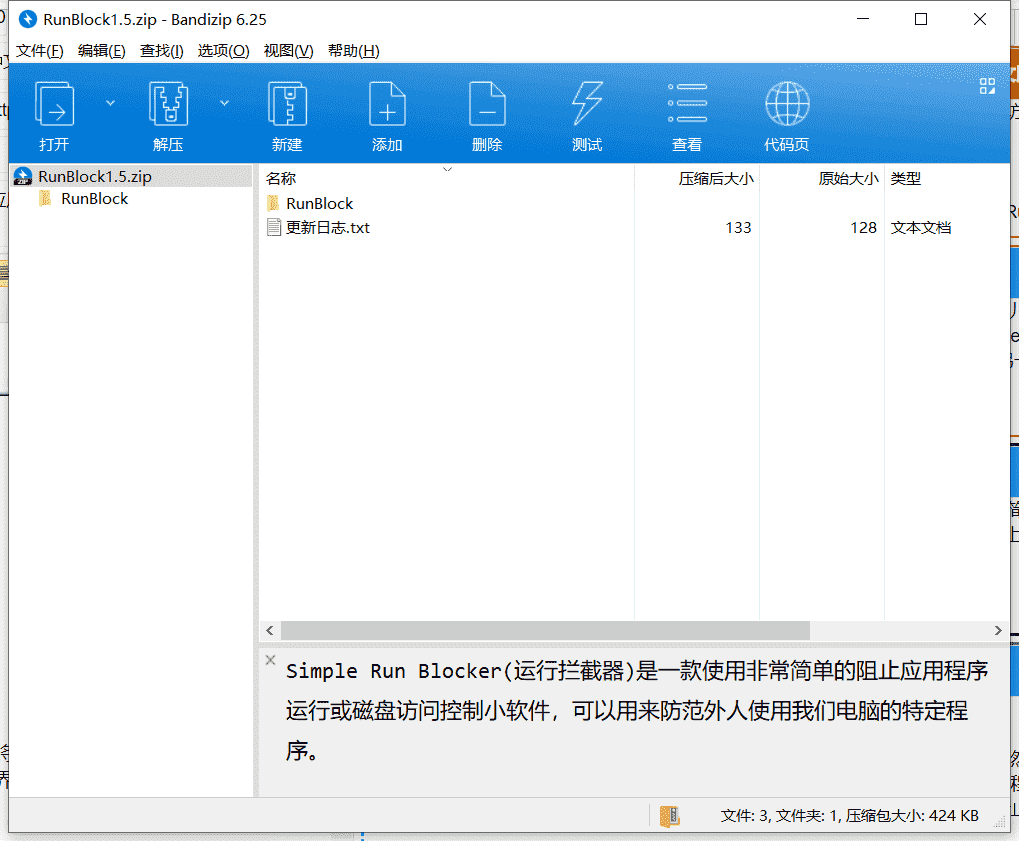Image resolution: width=1019 pixels, height=841 pixels.
Task: Click the horizontal scrollbar right arrow
Action: click(998, 630)
